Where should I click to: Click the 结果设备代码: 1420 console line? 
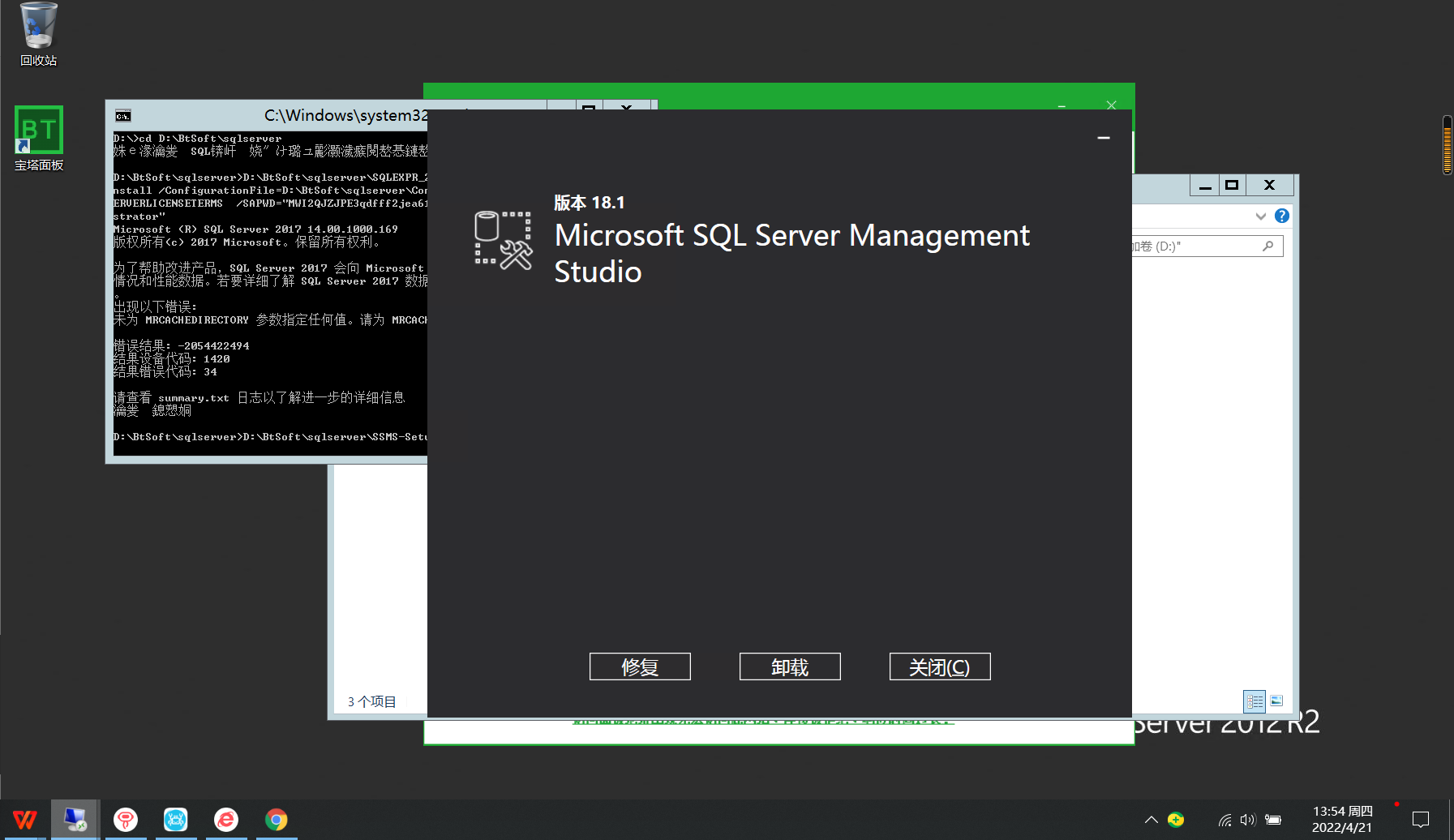coord(172,359)
